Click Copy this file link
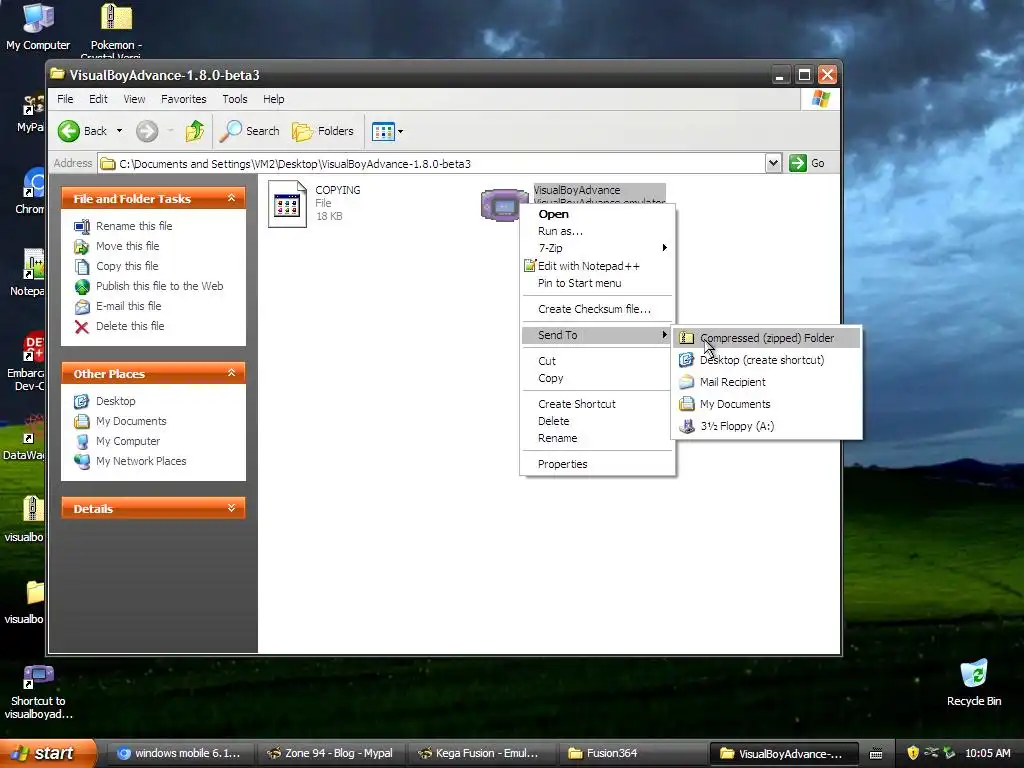 pos(127,266)
